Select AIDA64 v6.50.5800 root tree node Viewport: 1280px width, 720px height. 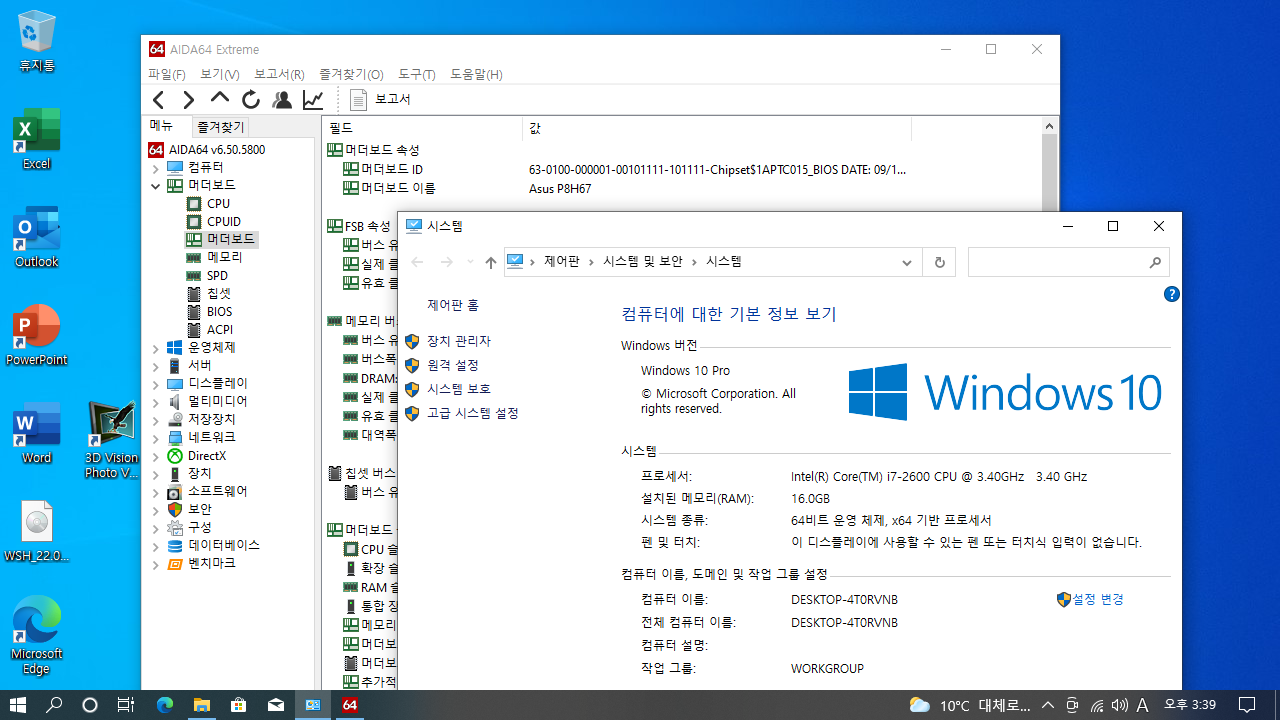tap(206, 149)
